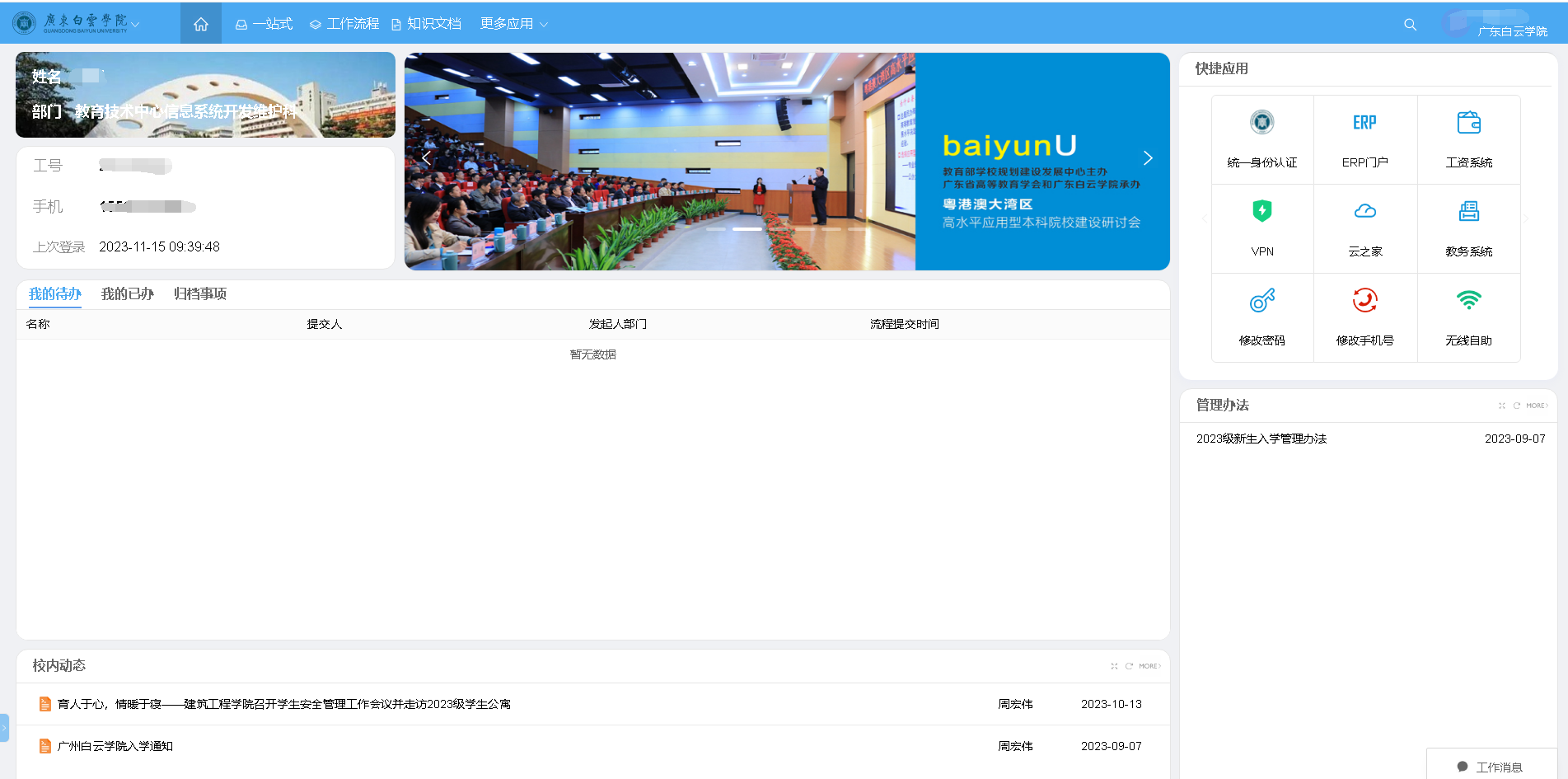Open the 工资系统 wallet icon
The image size is (1568, 779).
pos(1468,123)
